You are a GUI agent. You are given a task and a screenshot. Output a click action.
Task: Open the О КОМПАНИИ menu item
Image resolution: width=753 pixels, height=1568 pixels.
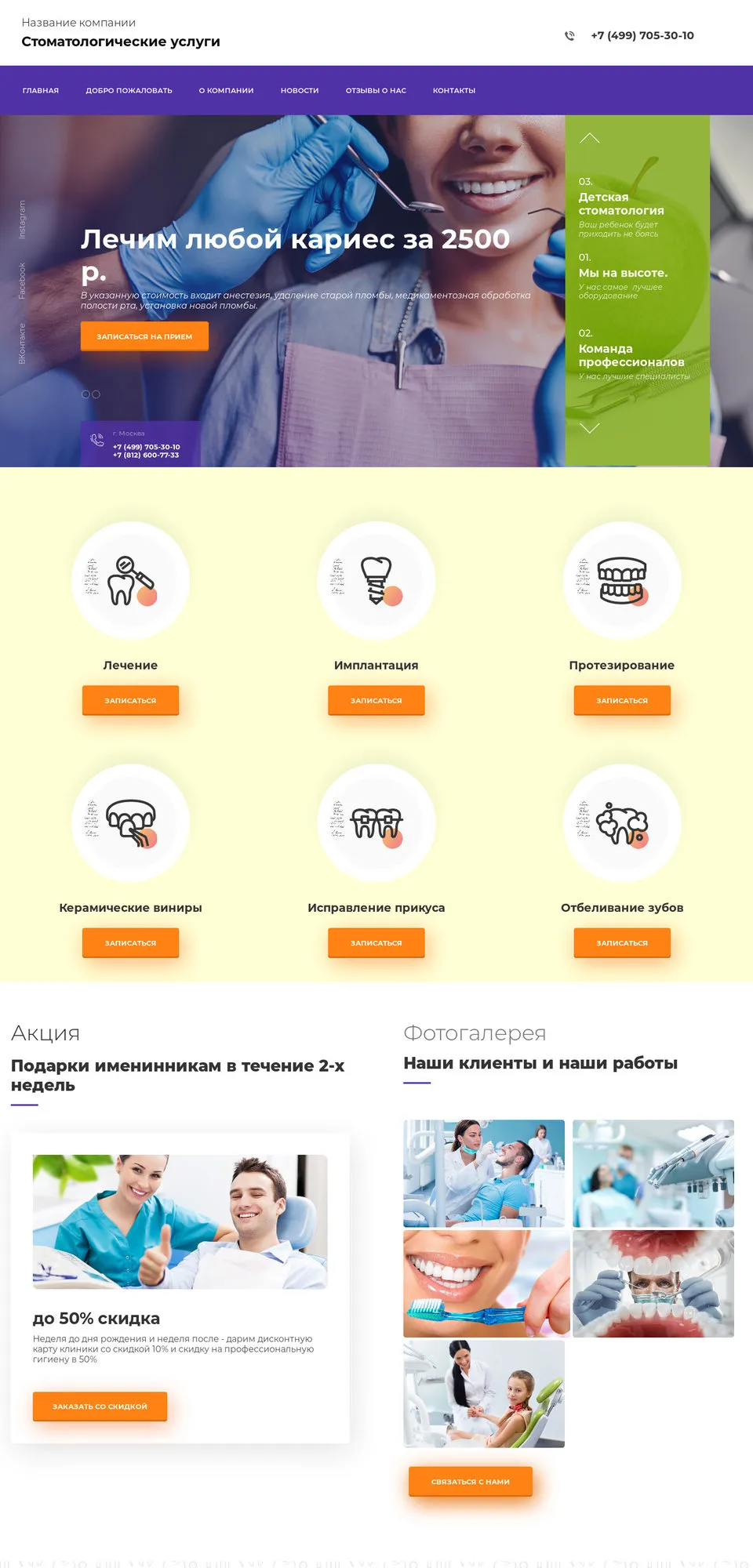[x=227, y=90]
